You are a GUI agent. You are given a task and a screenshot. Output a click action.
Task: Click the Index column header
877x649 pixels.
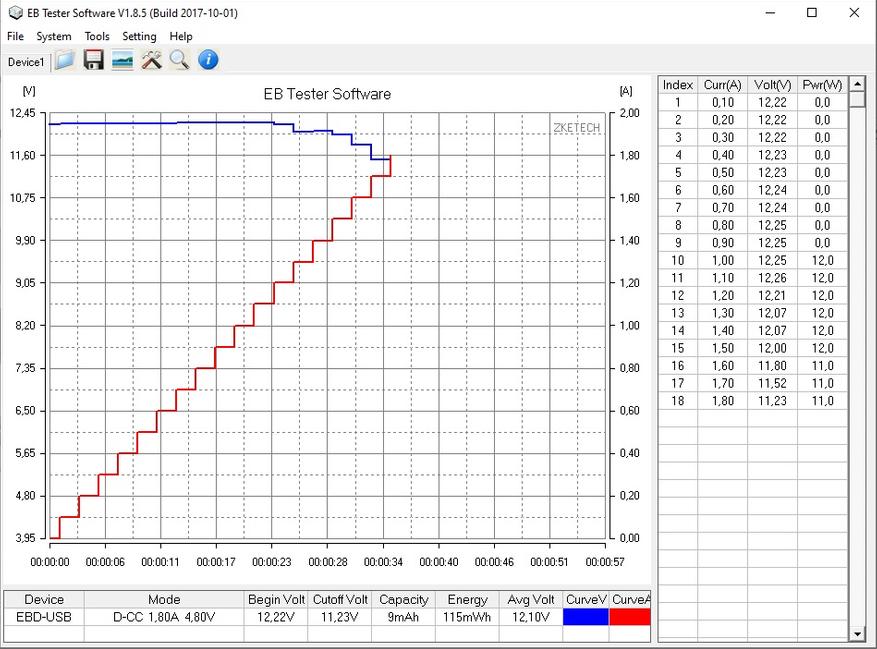[677, 84]
